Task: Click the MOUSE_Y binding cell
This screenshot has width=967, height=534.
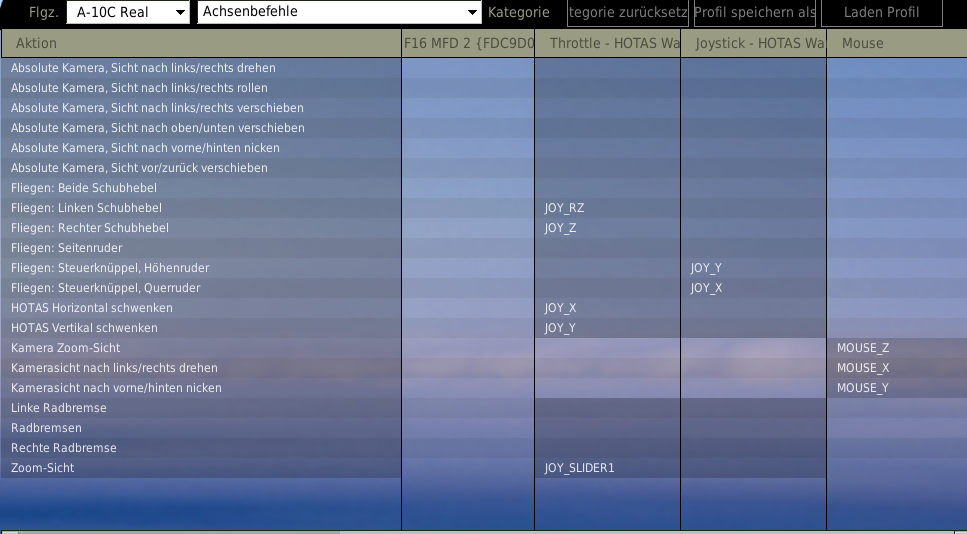Action: [x=897, y=388]
